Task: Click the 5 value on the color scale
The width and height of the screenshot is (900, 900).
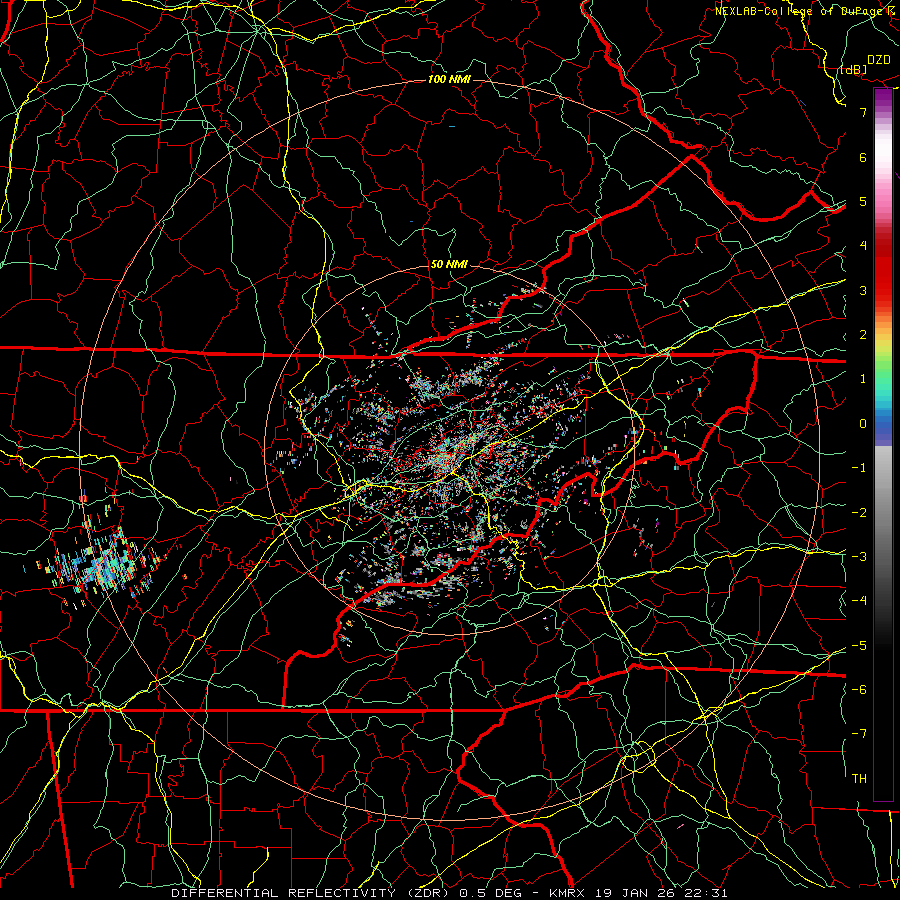Action: tap(863, 201)
